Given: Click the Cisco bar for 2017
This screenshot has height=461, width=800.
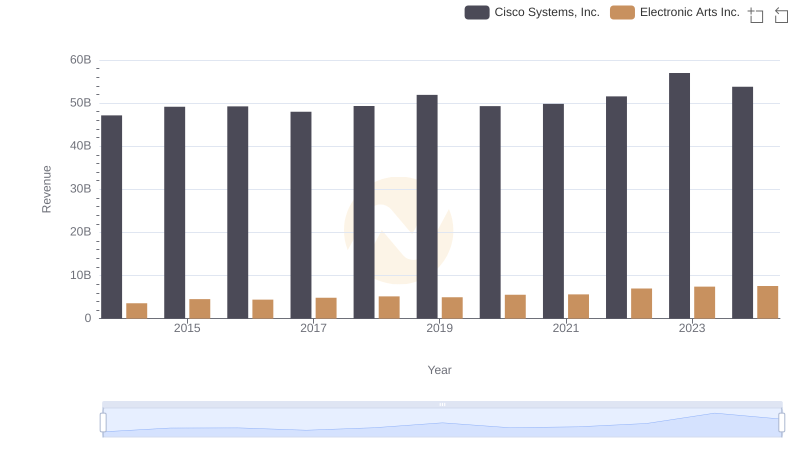Looking at the screenshot, I should point(301,214).
